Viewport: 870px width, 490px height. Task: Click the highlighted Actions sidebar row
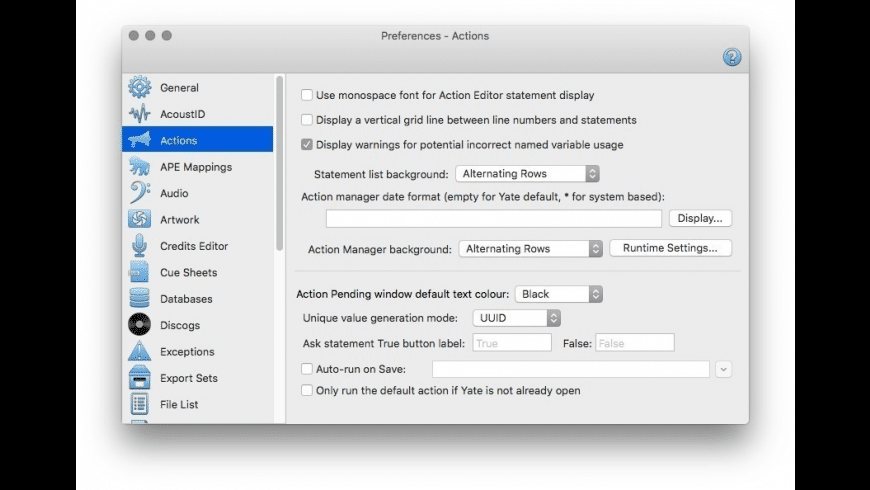pyautogui.click(x=198, y=140)
